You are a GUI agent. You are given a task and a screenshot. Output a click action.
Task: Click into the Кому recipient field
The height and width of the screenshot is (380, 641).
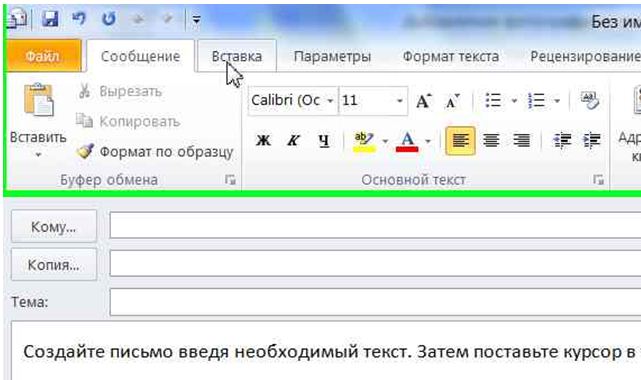375,225
